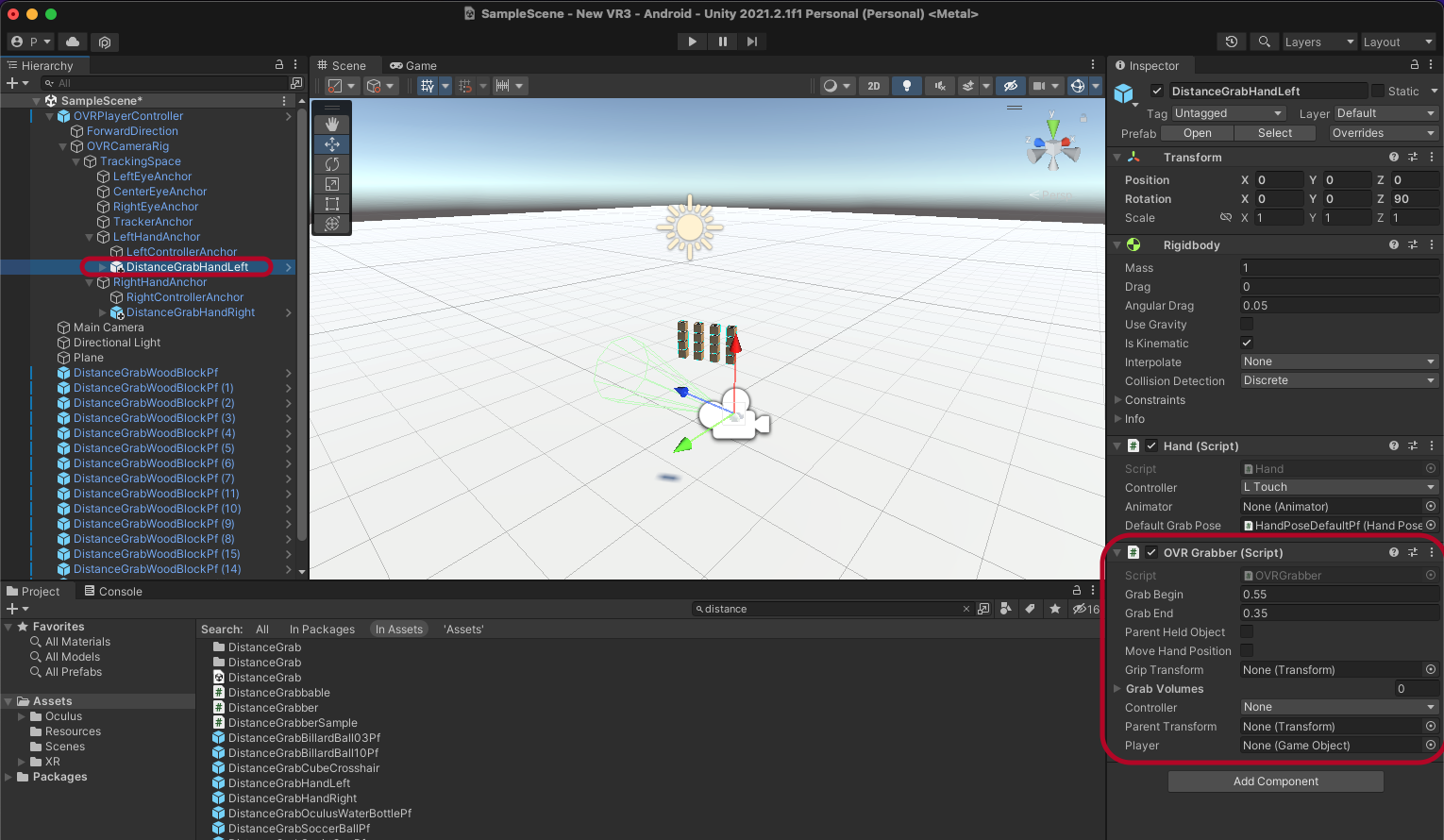The image size is (1444, 840).
Task: Open Interpolate dropdown
Action: [x=1339, y=361]
